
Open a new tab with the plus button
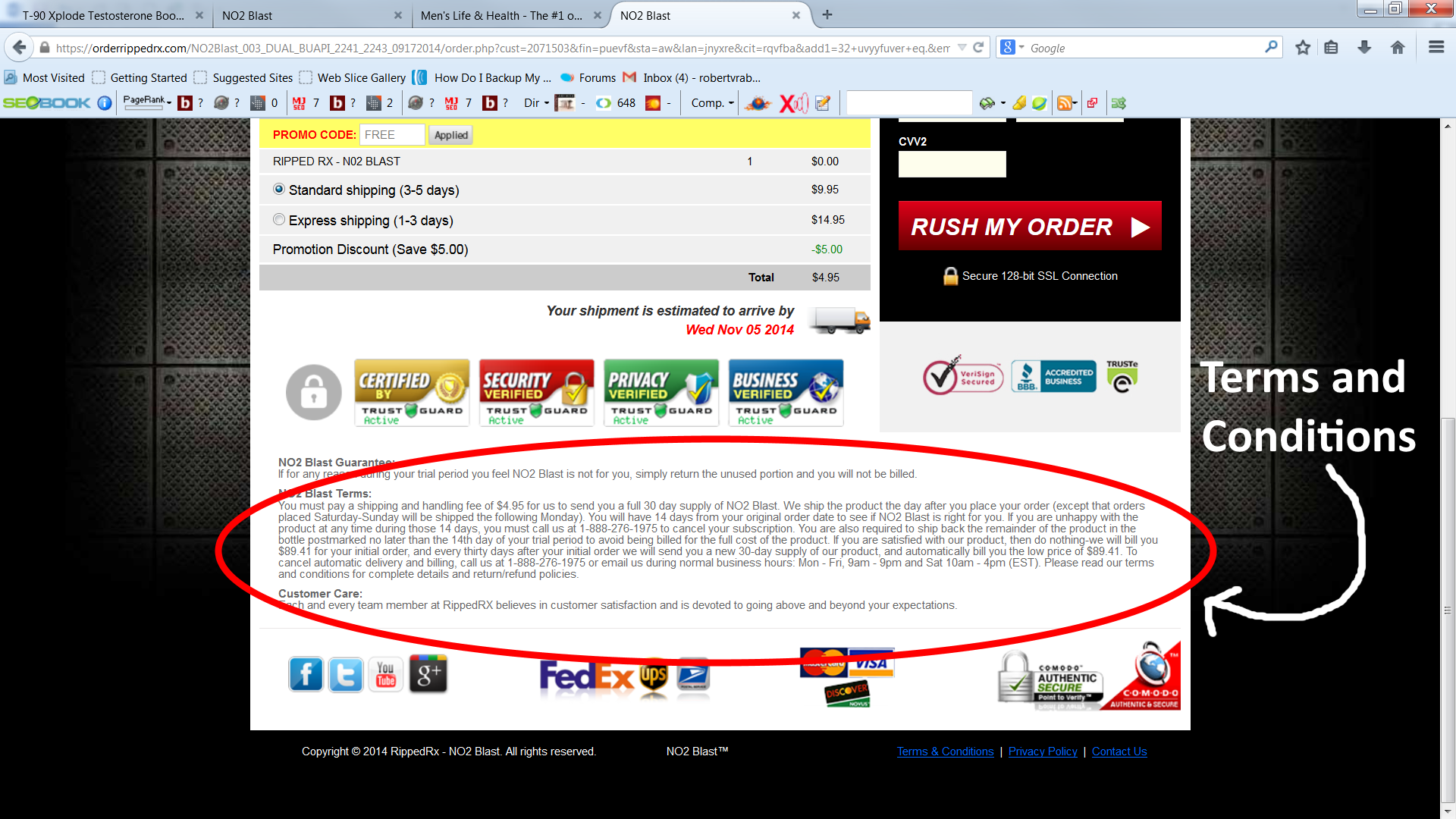[827, 14]
